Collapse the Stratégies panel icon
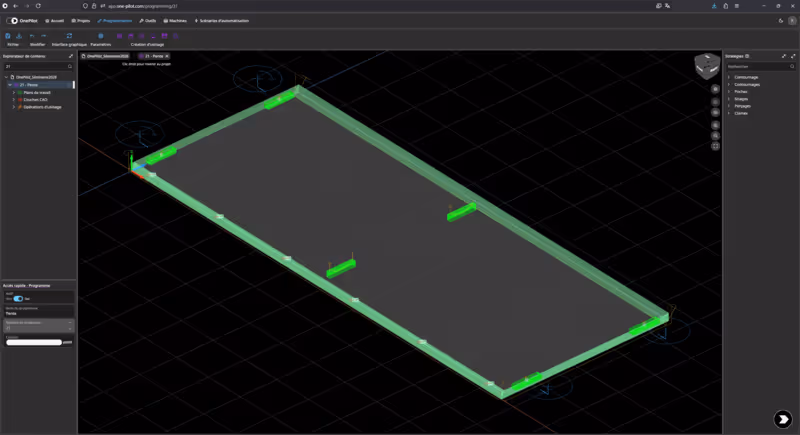The width and height of the screenshot is (800, 435). point(784,56)
